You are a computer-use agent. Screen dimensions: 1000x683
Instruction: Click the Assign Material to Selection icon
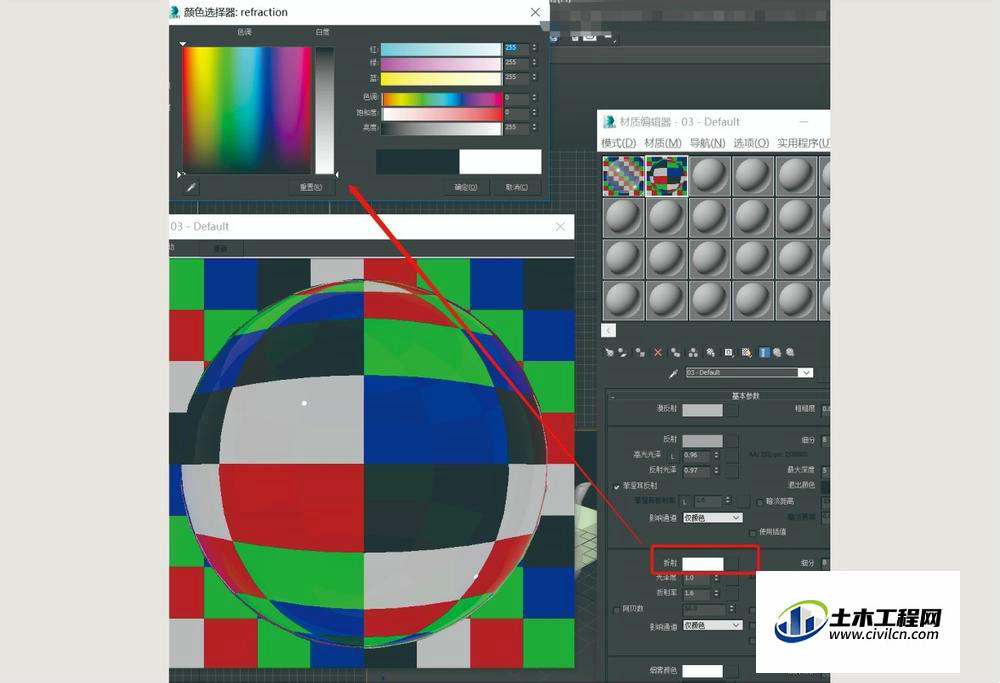pos(640,352)
